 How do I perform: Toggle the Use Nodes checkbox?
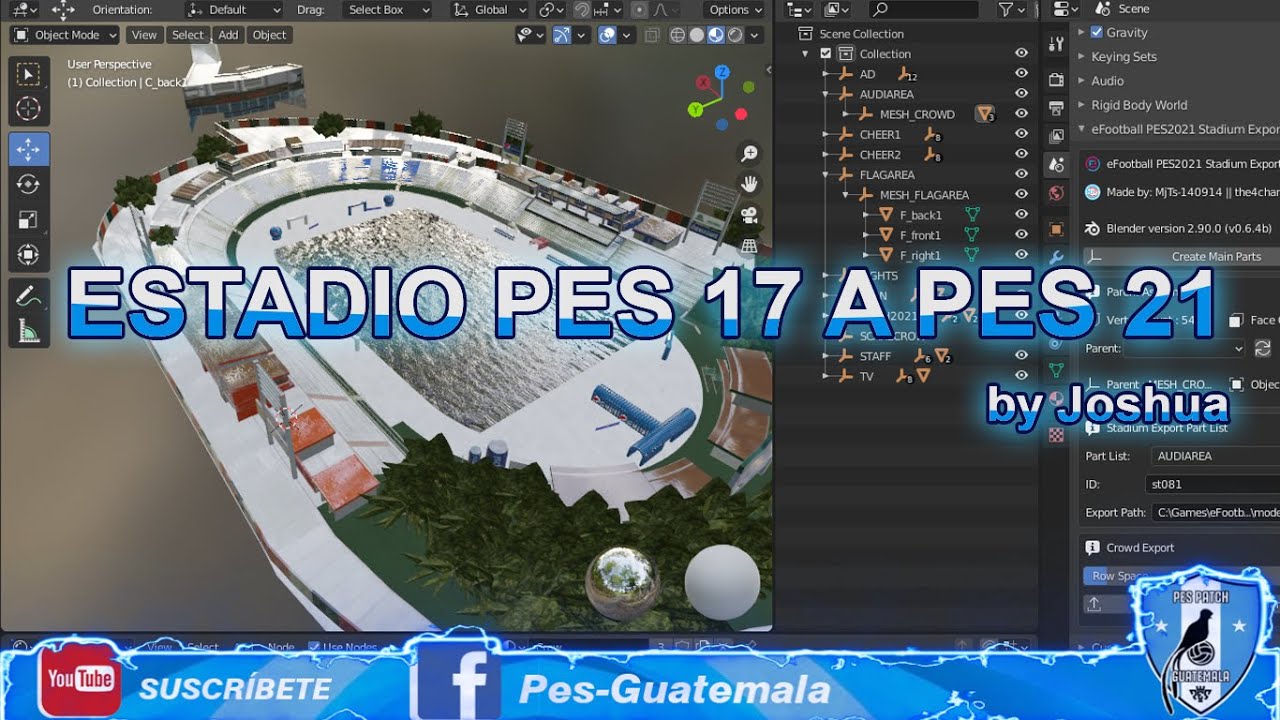(314, 647)
